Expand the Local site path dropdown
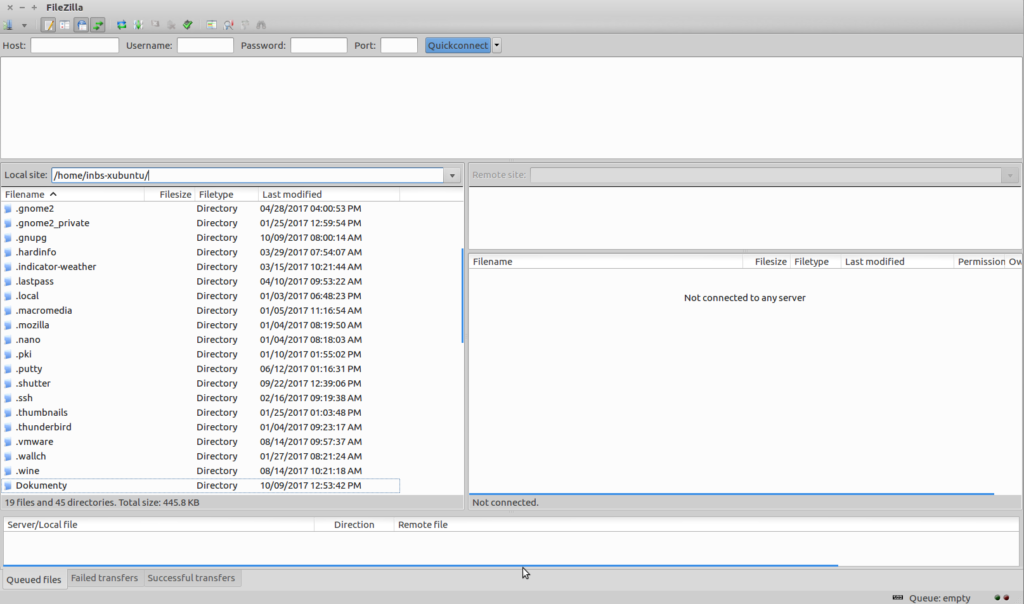 tap(452, 175)
